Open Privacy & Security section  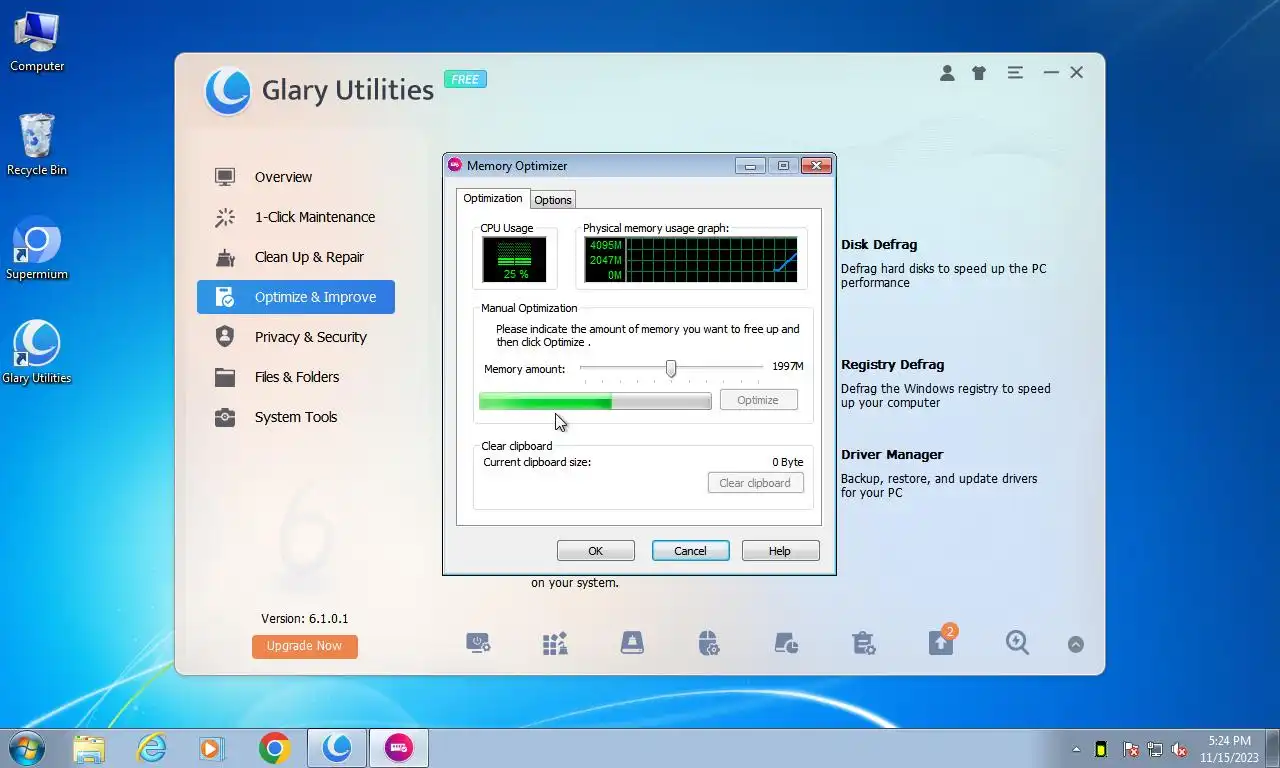[x=296, y=337]
